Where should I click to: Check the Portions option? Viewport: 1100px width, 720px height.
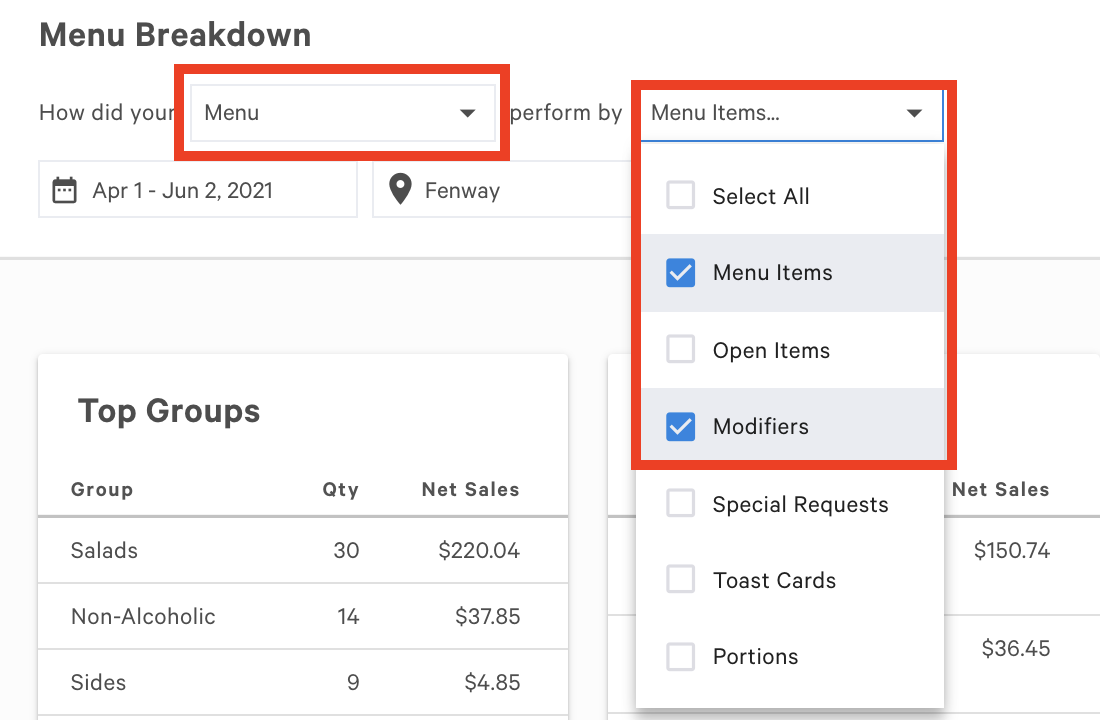pyautogui.click(x=680, y=656)
